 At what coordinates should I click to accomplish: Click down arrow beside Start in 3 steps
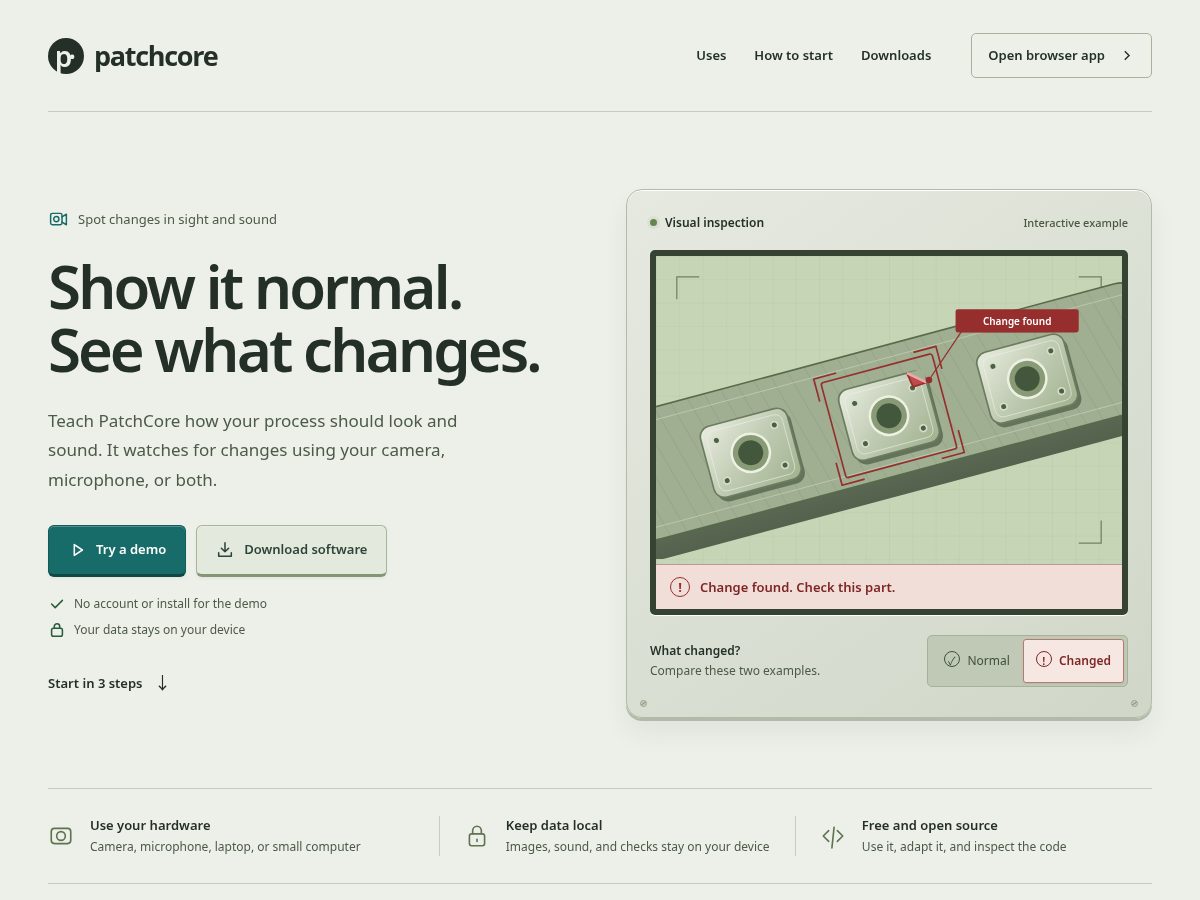point(162,683)
